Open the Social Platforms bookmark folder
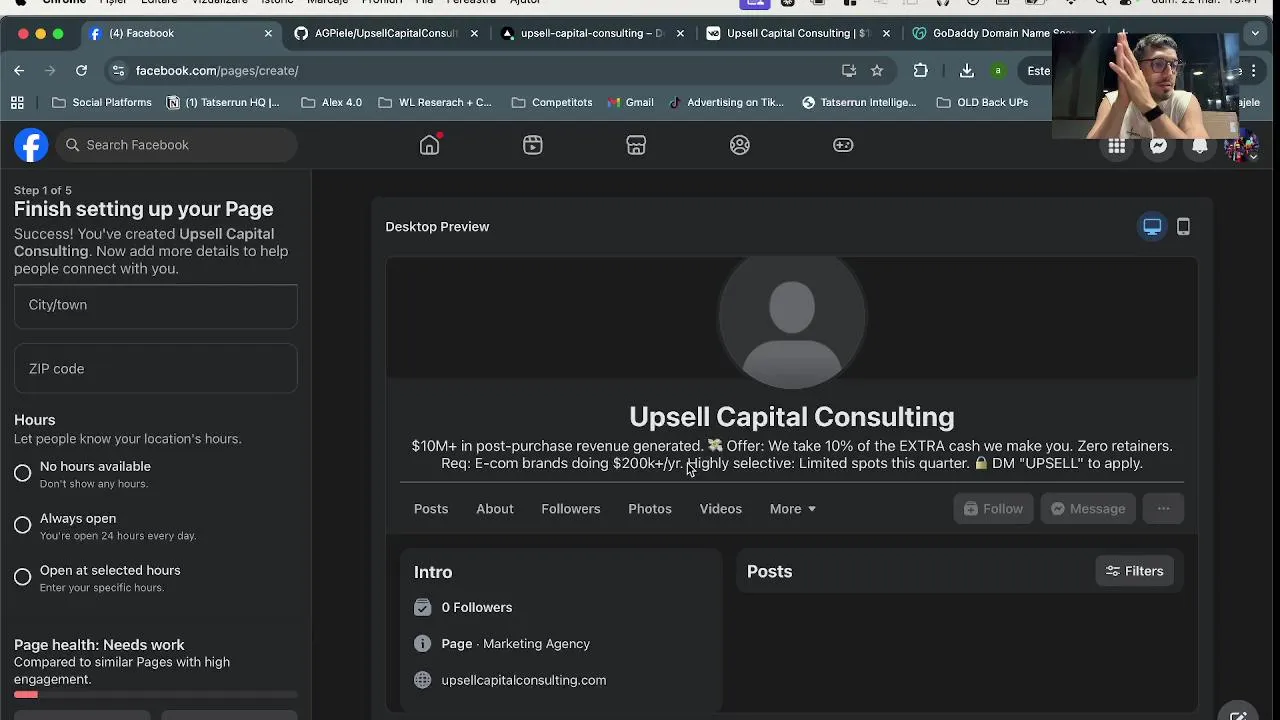Screen dimensions: 1280x720 point(101,102)
